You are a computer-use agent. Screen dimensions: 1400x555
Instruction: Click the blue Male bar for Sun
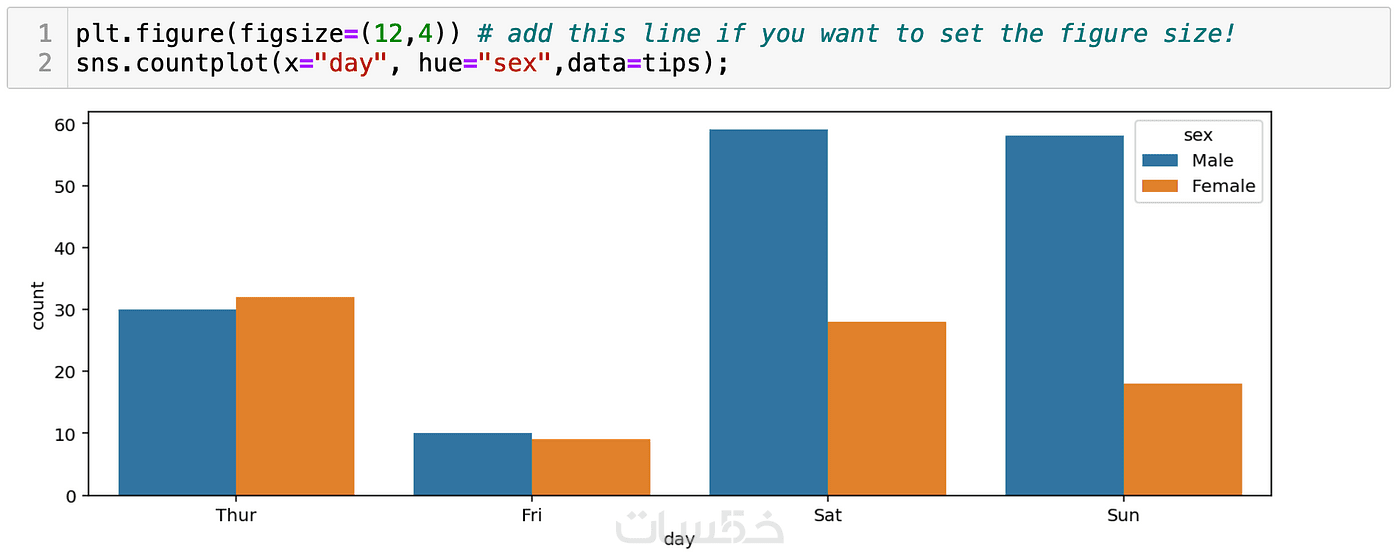pos(1064,315)
